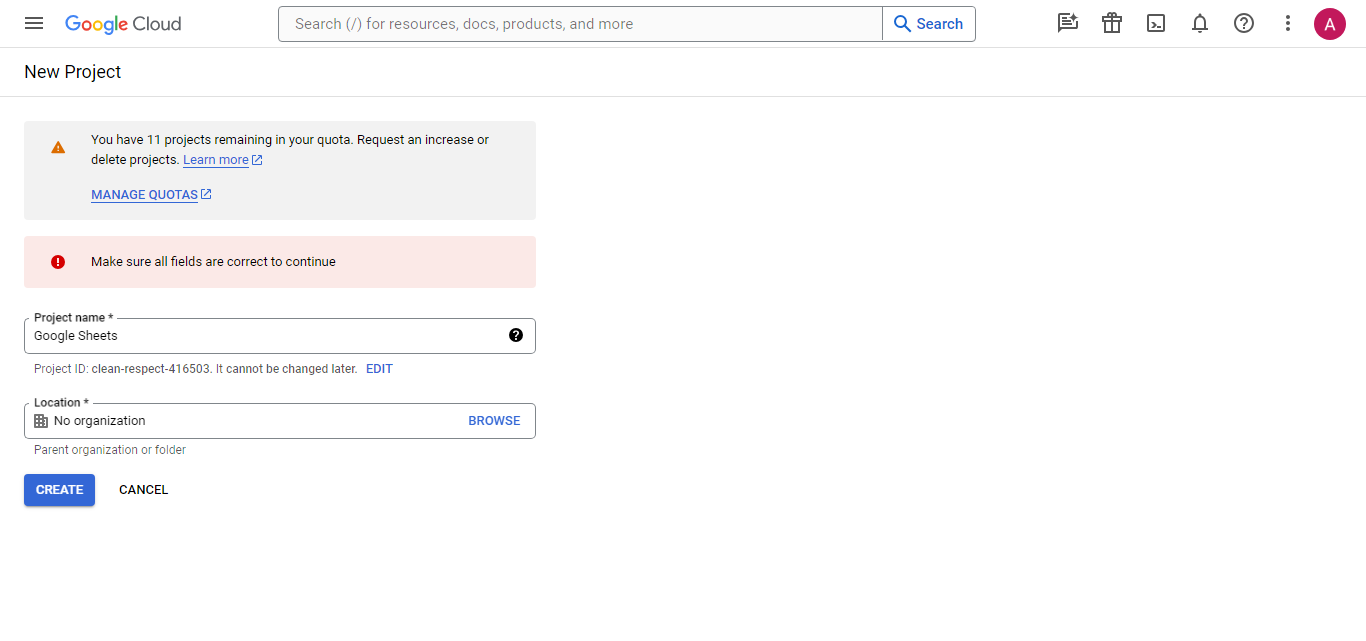Open the MANAGE QUOTAS link

point(145,195)
